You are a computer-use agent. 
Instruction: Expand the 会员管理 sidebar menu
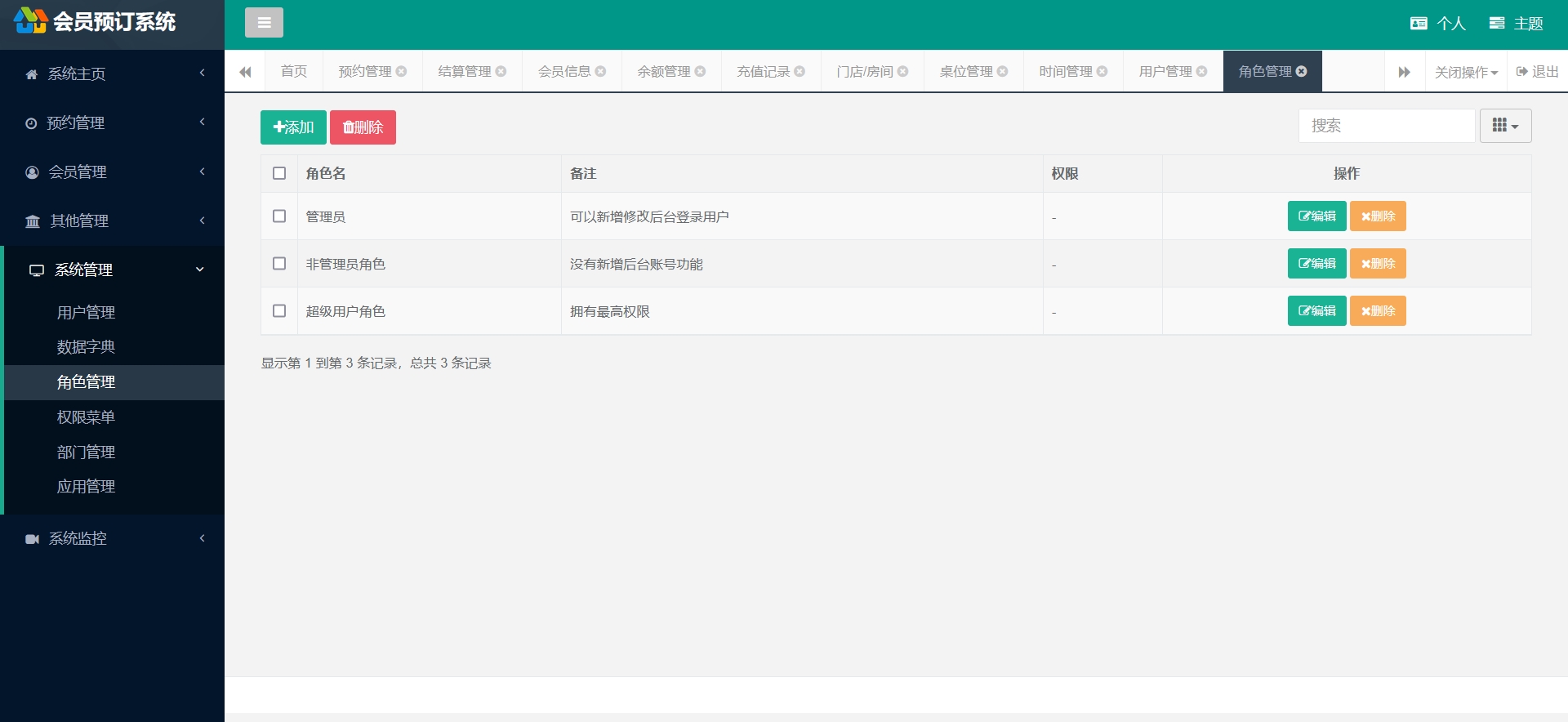pos(112,172)
